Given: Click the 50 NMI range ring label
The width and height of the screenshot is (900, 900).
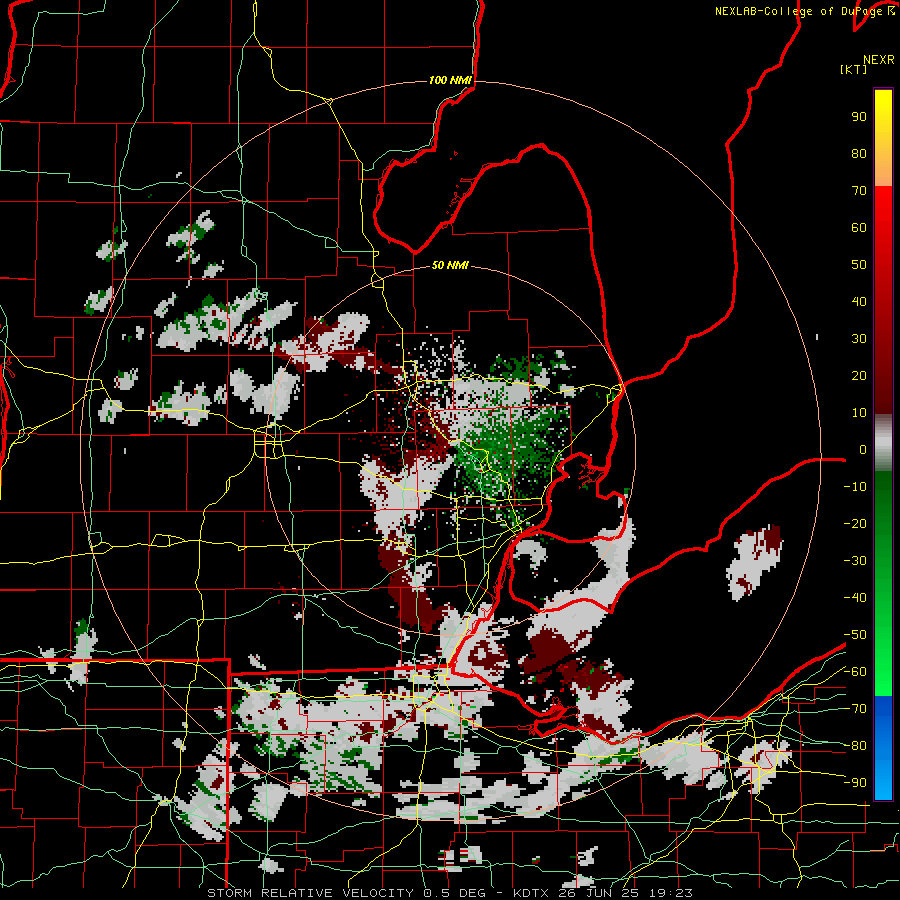Looking at the screenshot, I should [450, 265].
